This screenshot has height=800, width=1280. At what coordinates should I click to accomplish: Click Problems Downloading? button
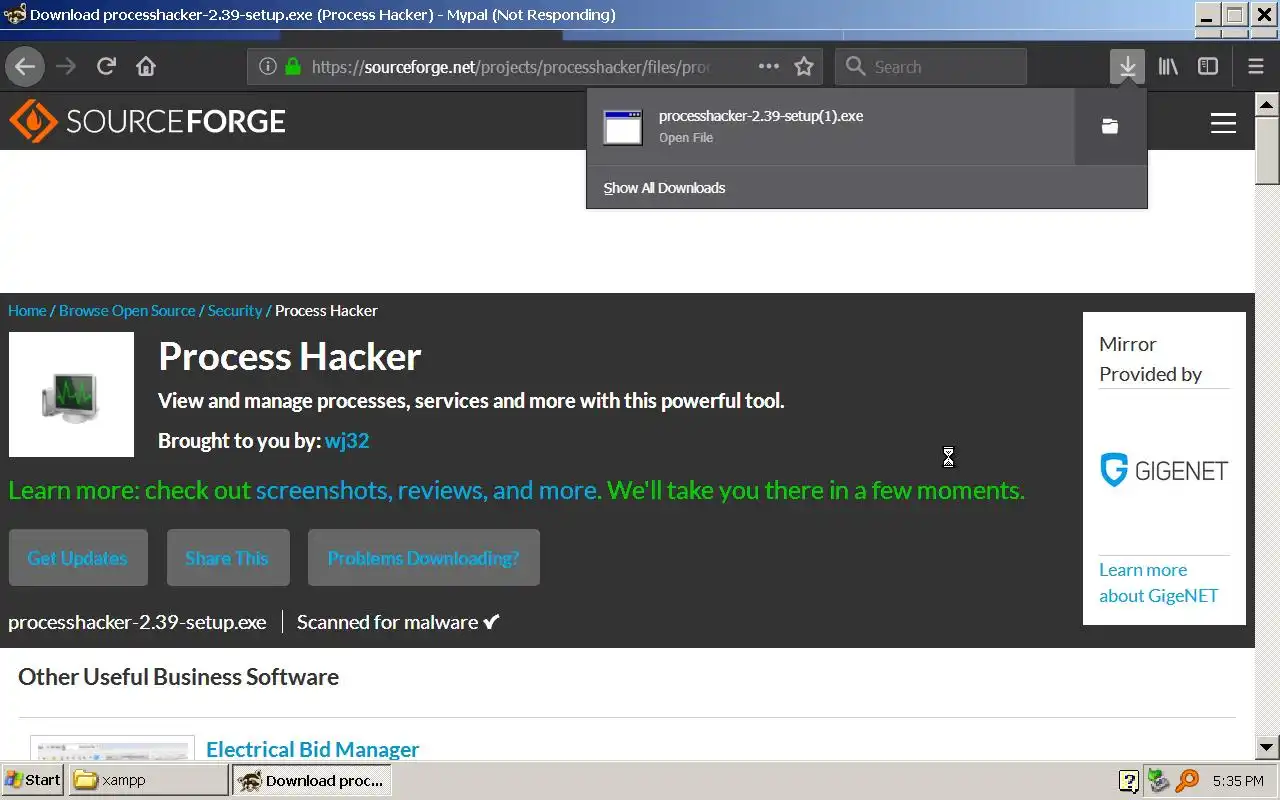(x=424, y=558)
